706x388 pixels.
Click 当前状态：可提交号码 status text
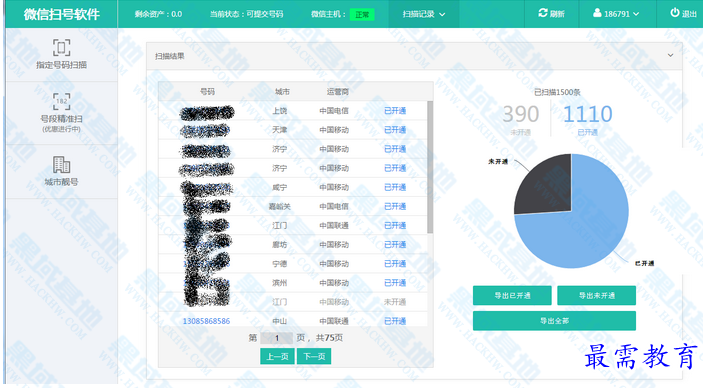(246, 14)
